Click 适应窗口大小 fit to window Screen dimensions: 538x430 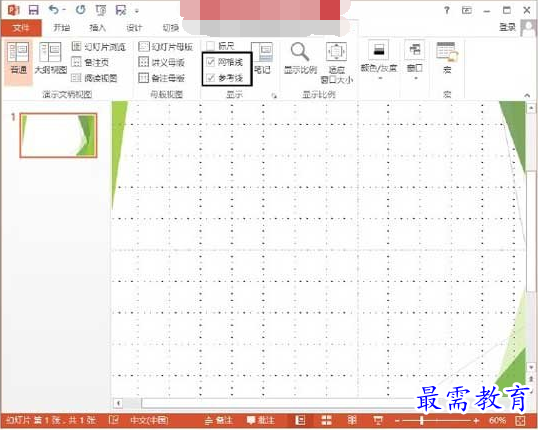(337, 63)
